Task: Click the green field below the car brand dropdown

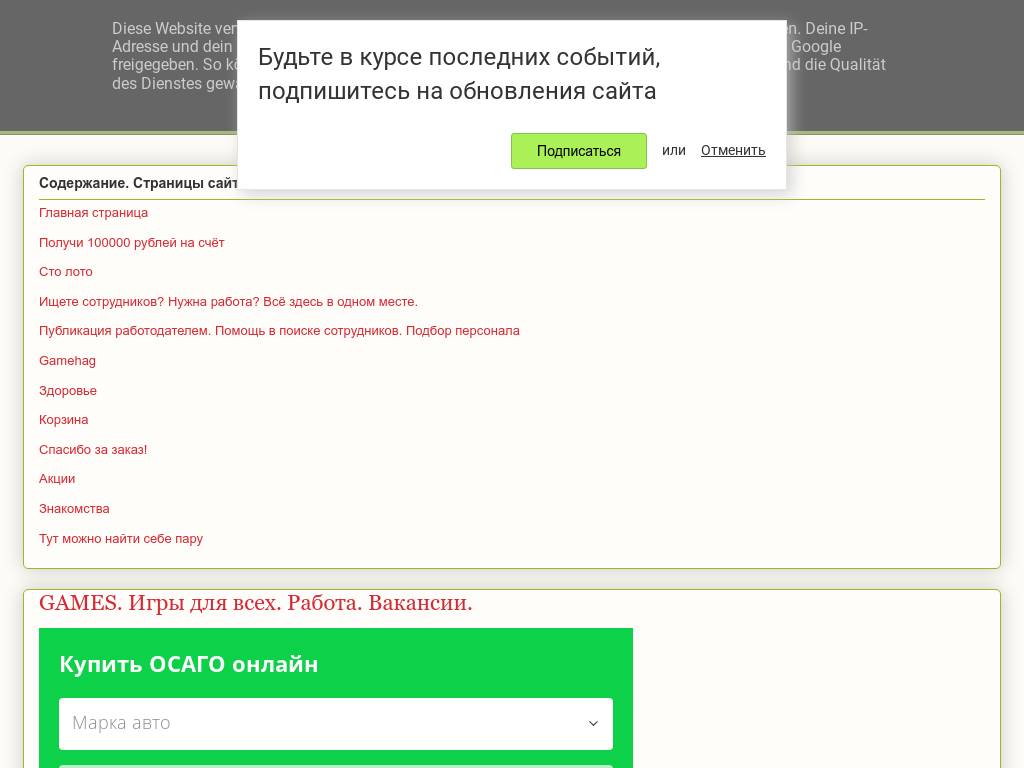Action: click(336, 766)
